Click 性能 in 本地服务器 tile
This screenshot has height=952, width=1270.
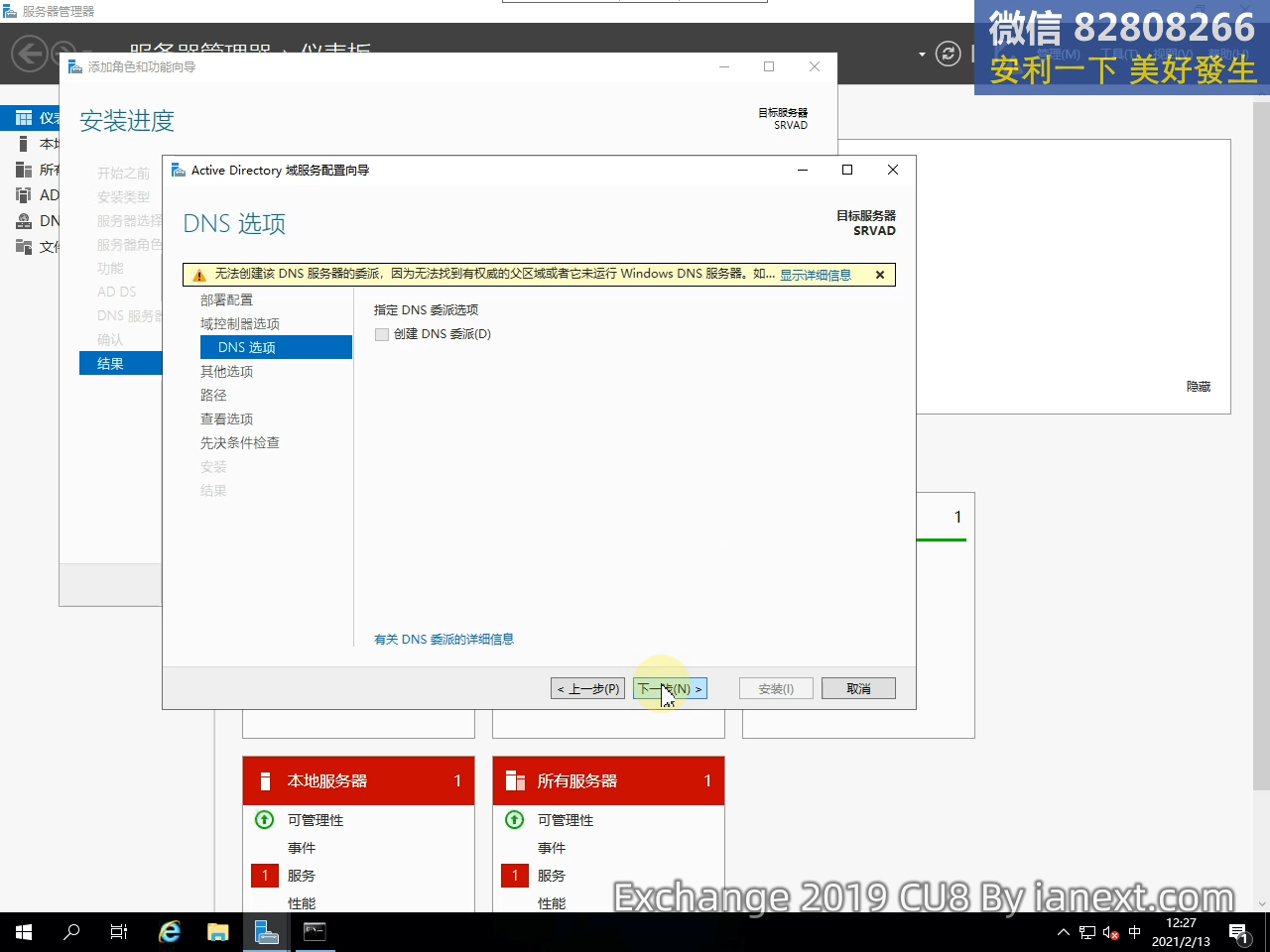(x=302, y=903)
